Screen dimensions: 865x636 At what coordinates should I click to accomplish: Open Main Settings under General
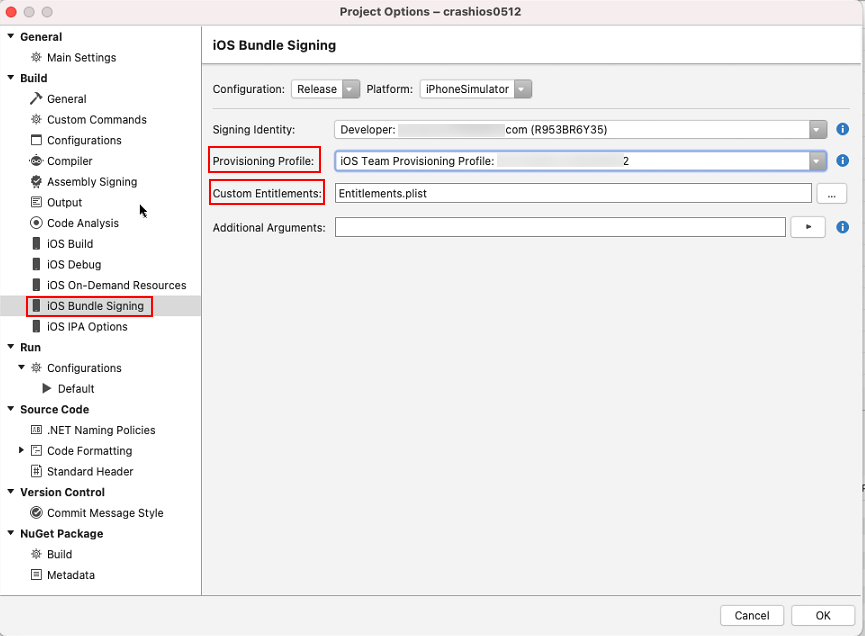pos(81,58)
